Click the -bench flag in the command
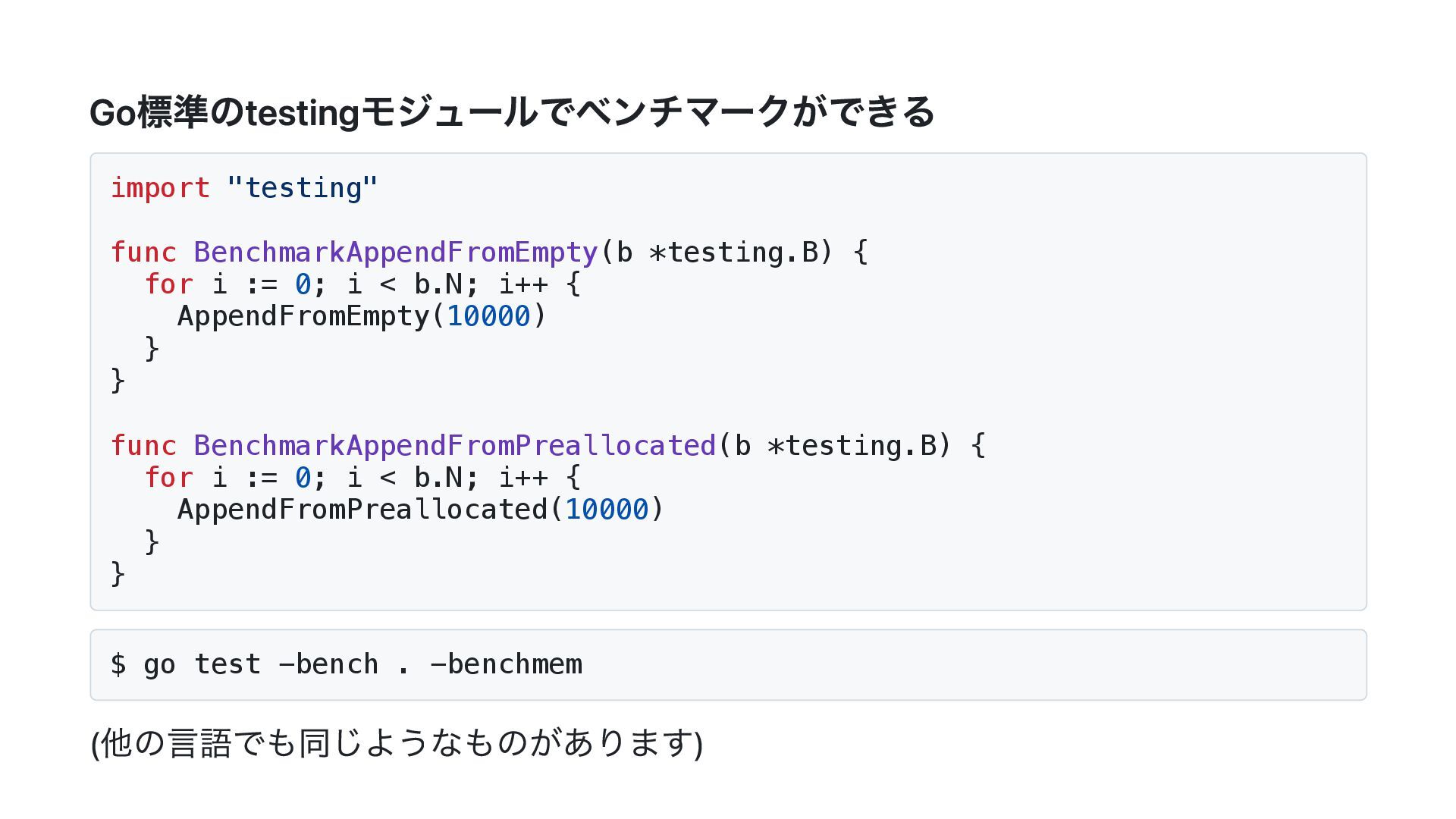Image resolution: width=1456 pixels, height=819 pixels. pos(328,664)
